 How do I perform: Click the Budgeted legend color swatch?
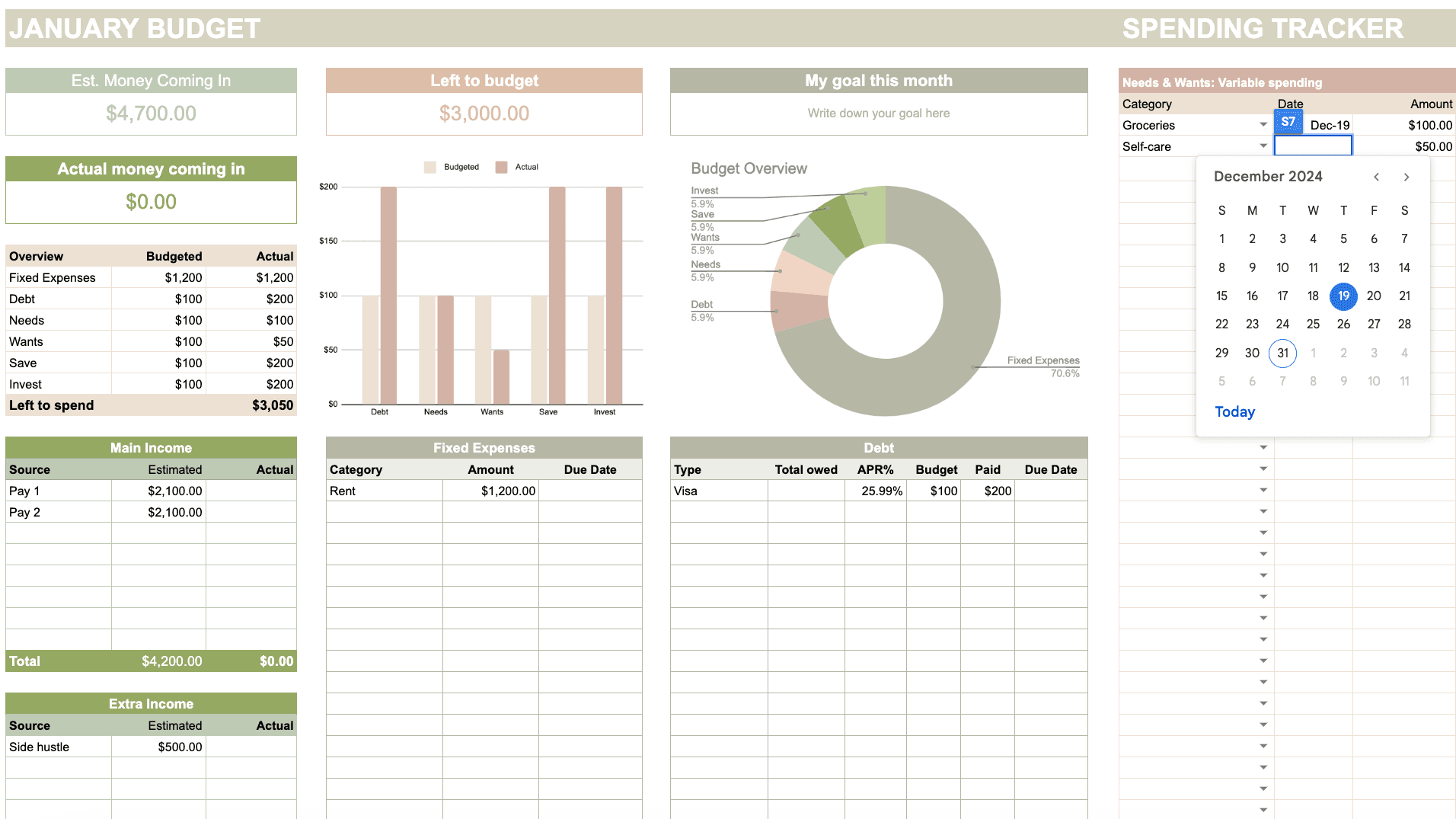(x=430, y=167)
